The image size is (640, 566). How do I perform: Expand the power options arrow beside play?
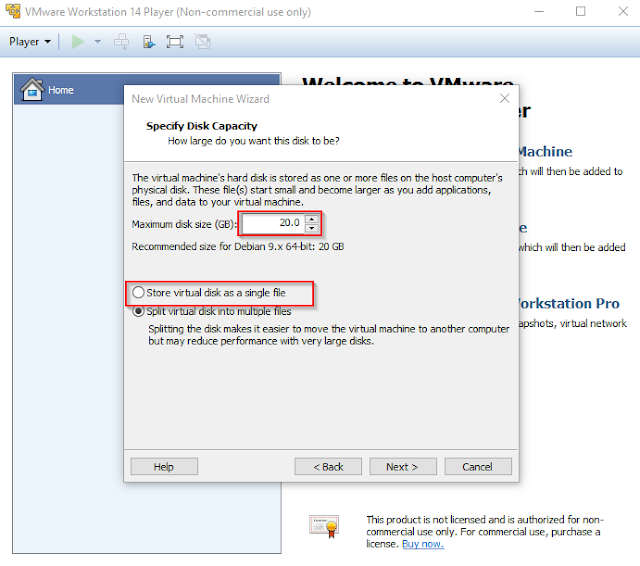point(98,42)
